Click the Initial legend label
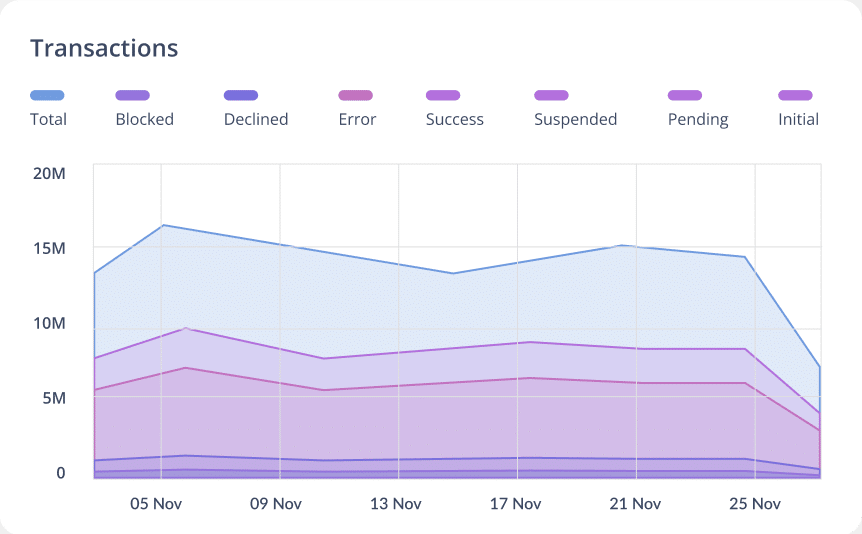This screenshot has width=862, height=534. [x=798, y=120]
